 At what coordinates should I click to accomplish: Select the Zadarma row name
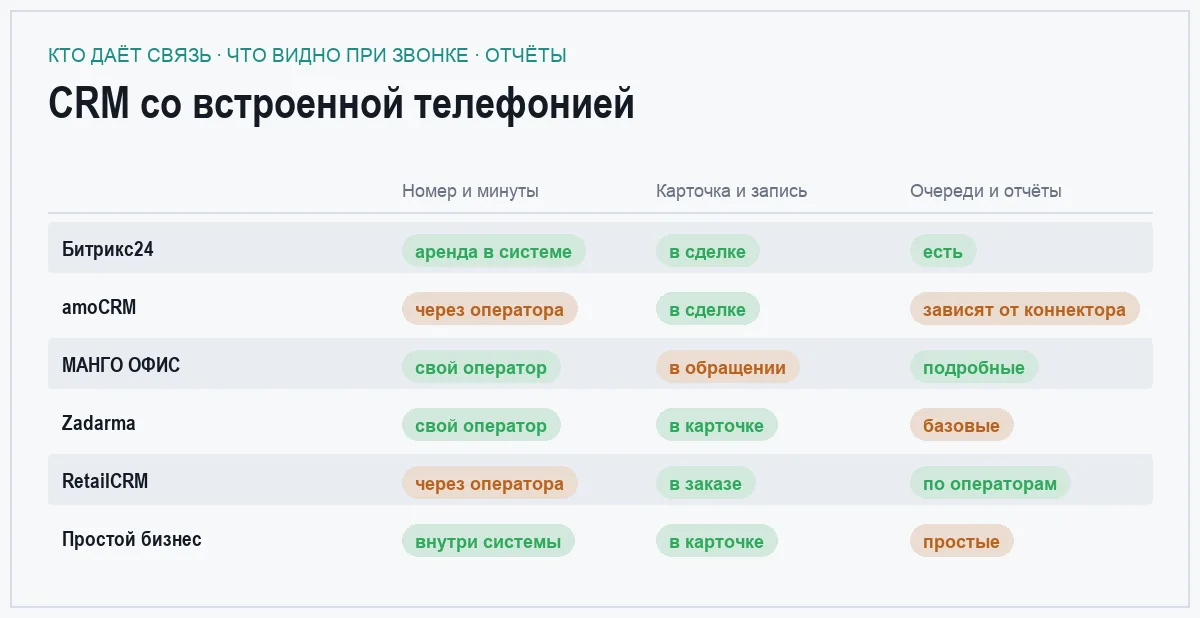(x=99, y=423)
